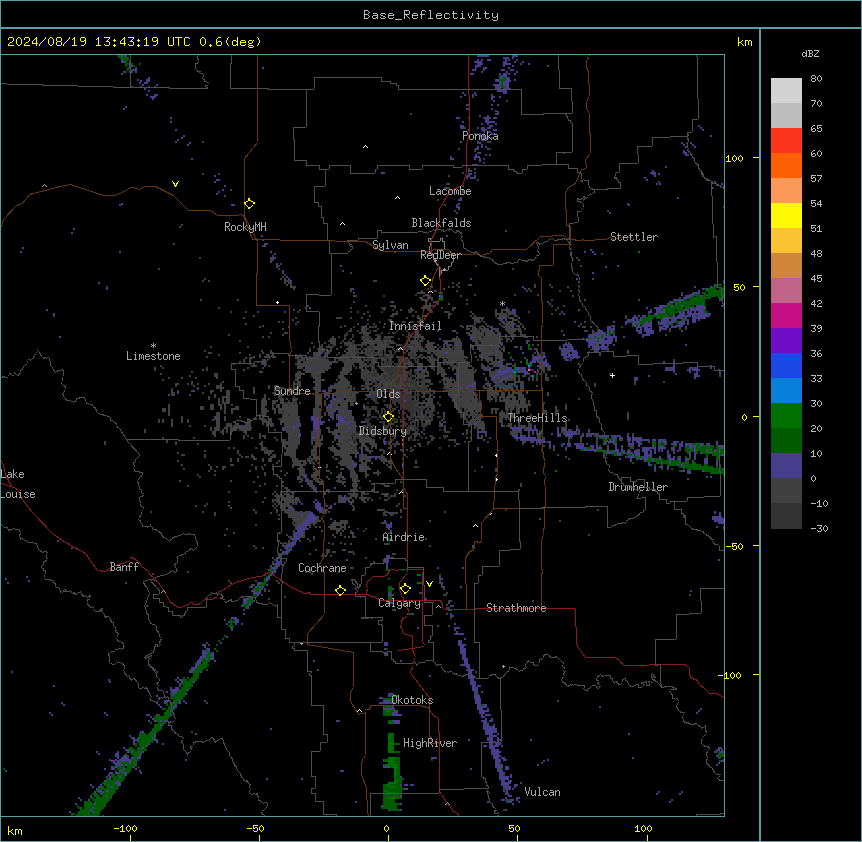Image resolution: width=862 pixels, height=842 pixels.
Task: Select the Calgary city label
Action: (x=399, y=603)
